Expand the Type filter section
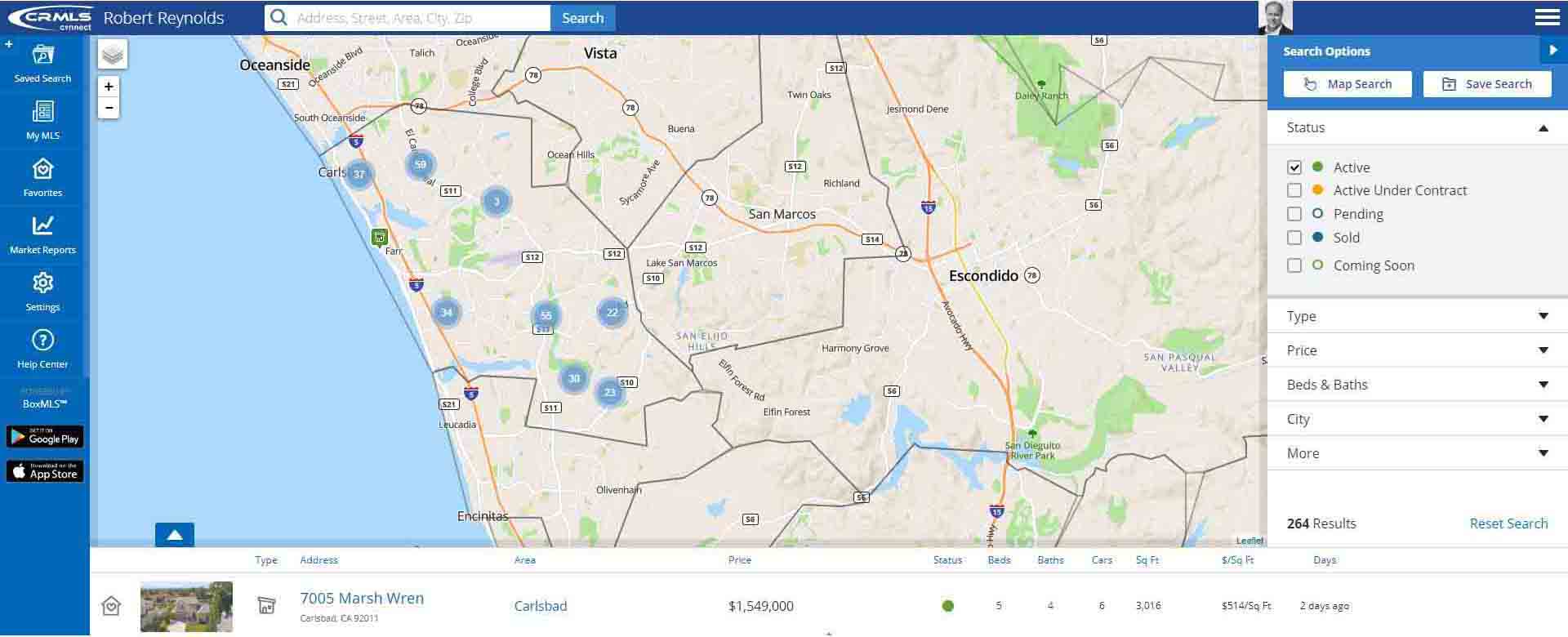The image size is (1568, 637). [x=1416, y=316]
